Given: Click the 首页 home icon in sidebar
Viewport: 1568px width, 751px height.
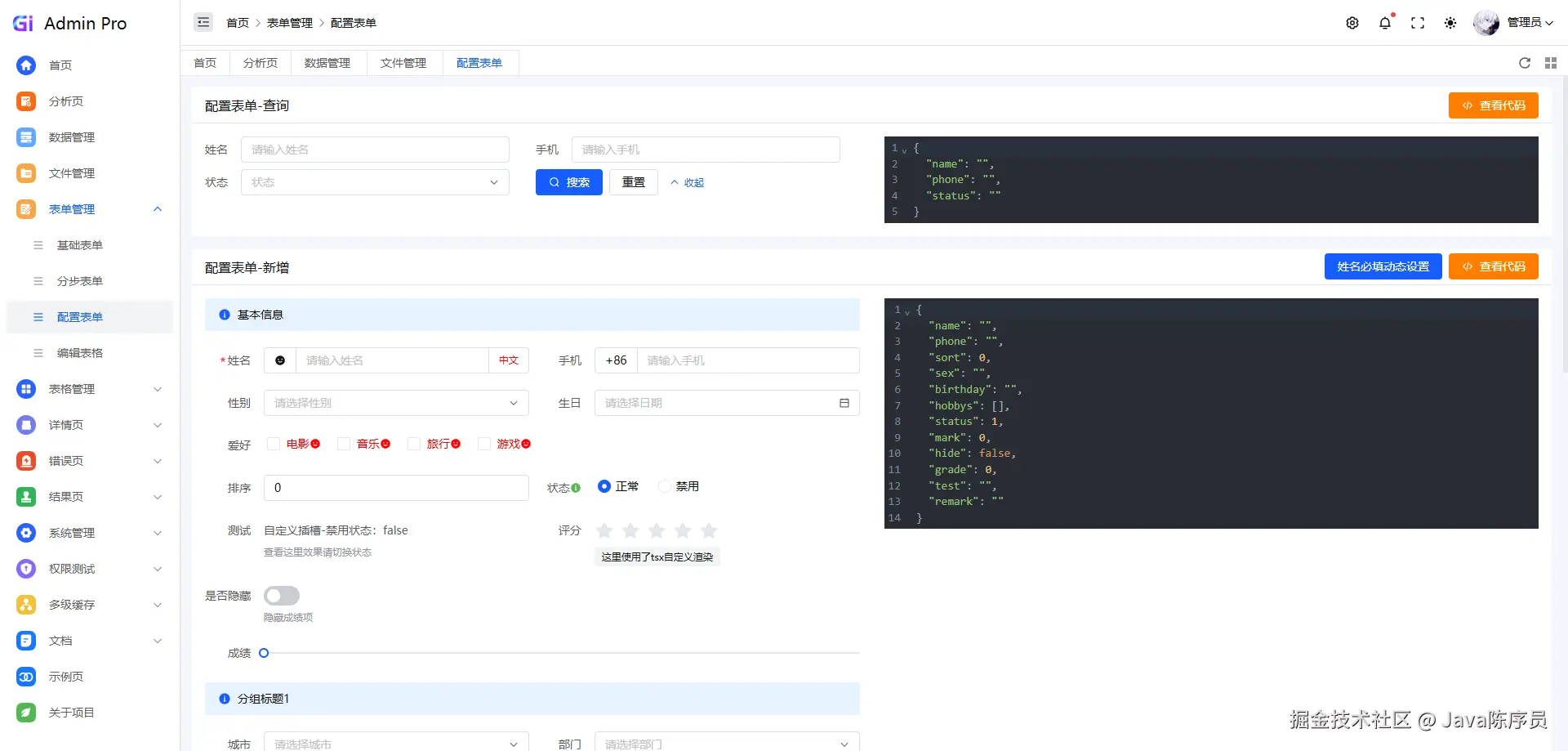Looking at the screenshot, I should pos(26,65).
